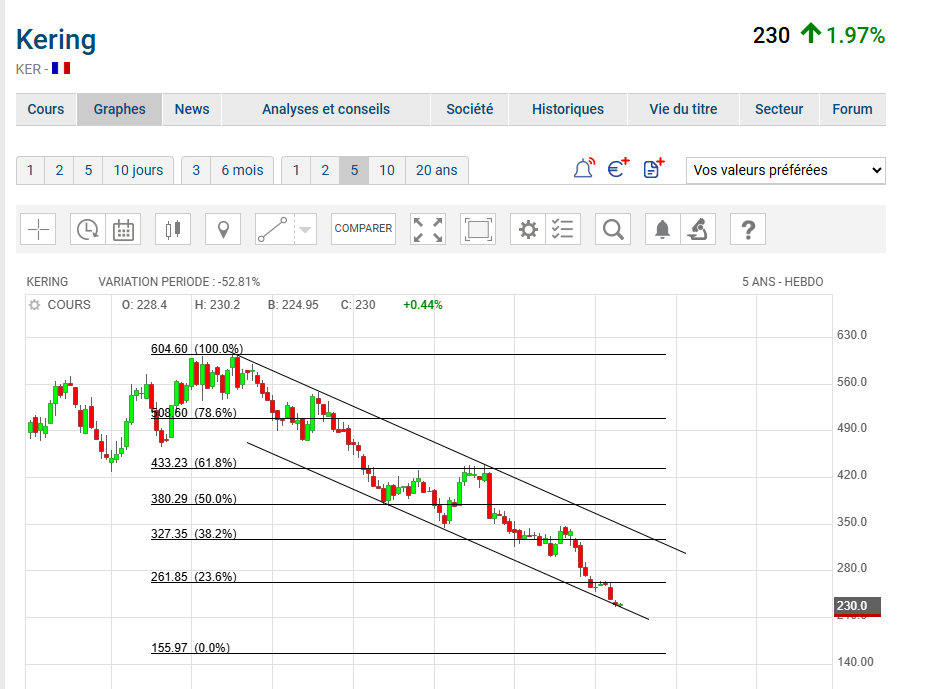Open the Historiques tab
The image size is (929, 689).
click(x=568, y=109)
